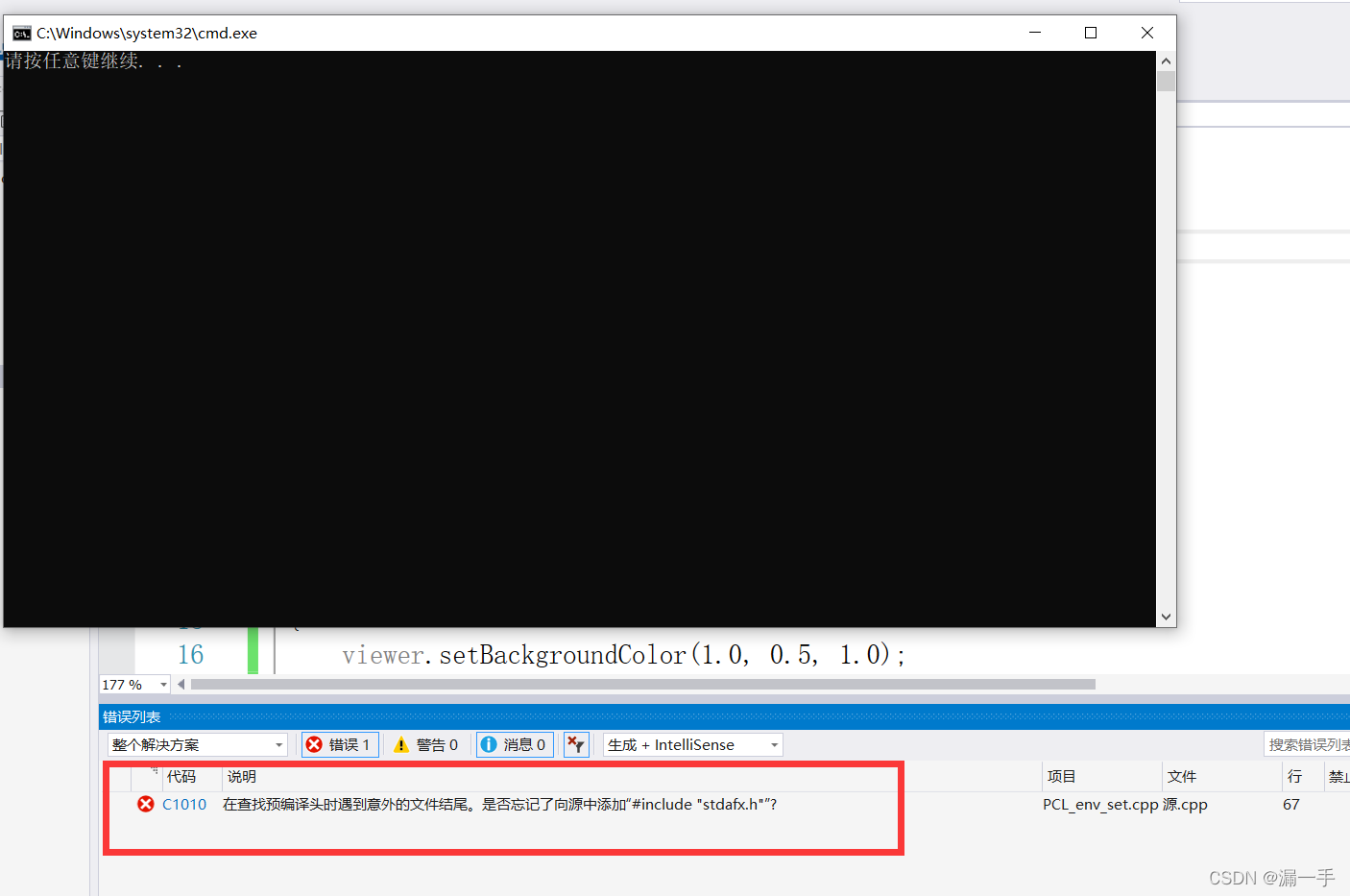Open the entire-solution scope dropdown
This screenshot has width=1350, height=896.
pos(198,744)
